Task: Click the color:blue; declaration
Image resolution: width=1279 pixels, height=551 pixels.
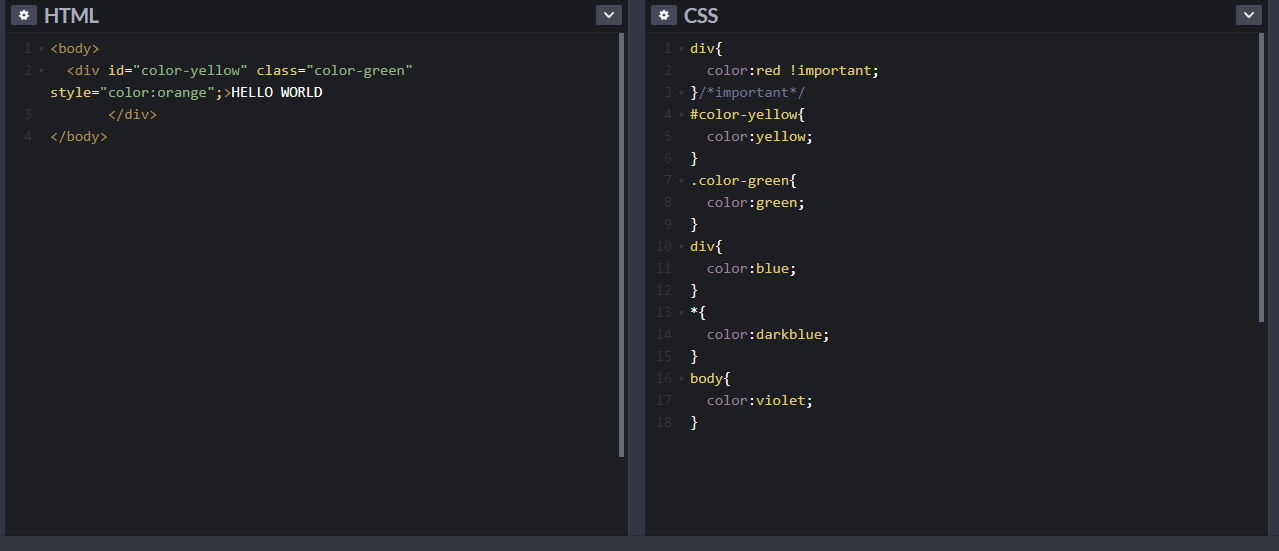Action: 752,268
